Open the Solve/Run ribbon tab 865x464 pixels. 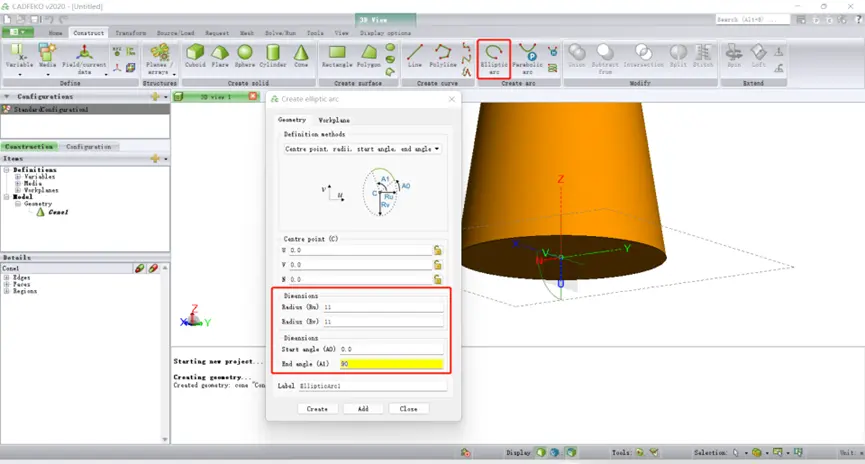click(x=280, y=33)
